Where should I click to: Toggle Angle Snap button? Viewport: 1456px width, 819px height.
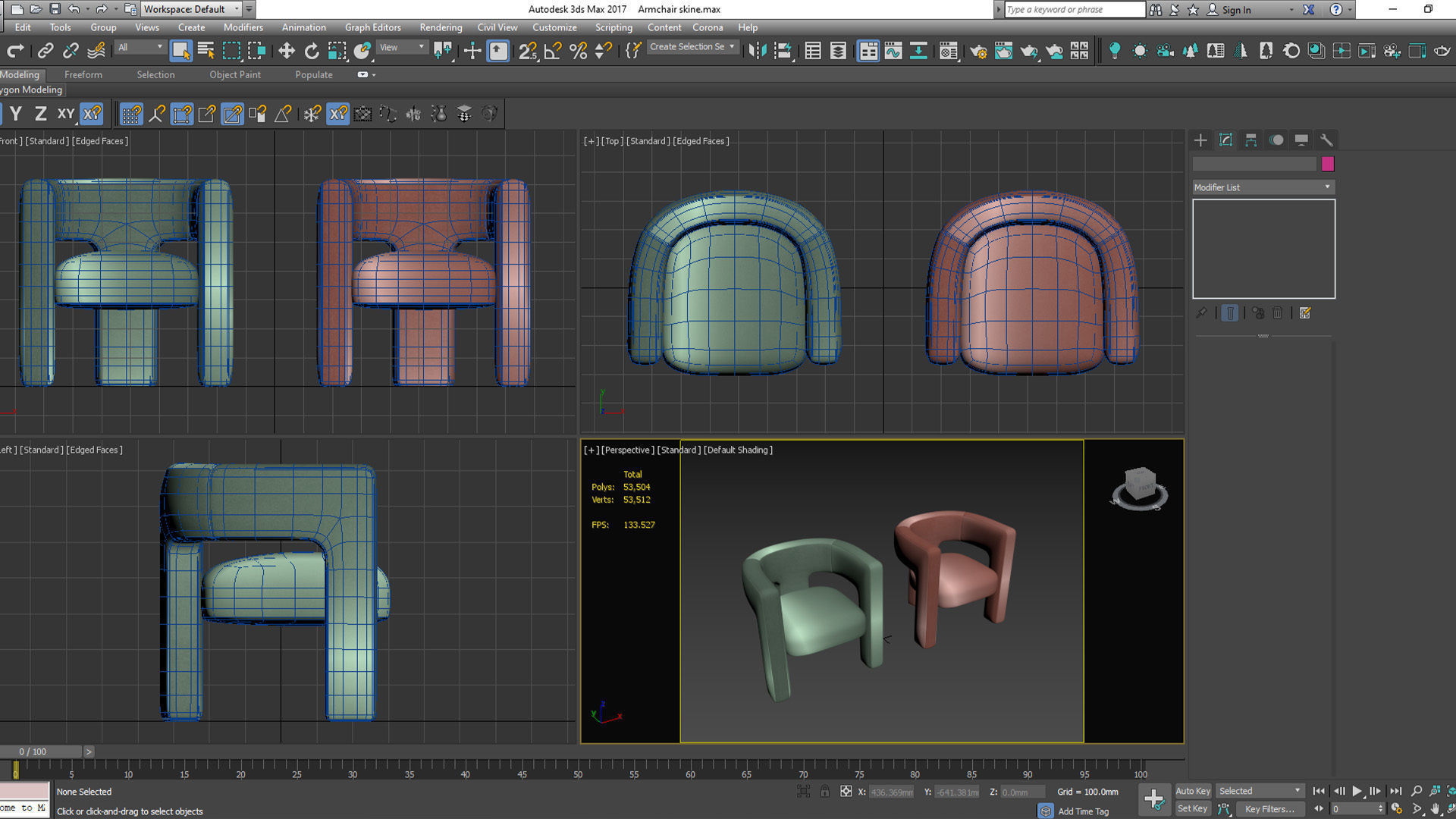click(553, 51)
